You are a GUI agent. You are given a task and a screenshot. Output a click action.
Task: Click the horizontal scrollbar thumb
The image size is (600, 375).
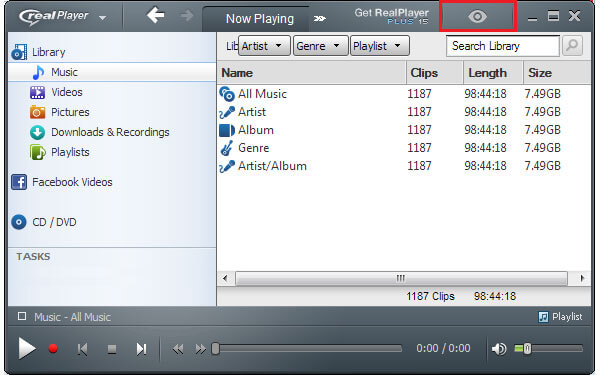coord(401,278)
